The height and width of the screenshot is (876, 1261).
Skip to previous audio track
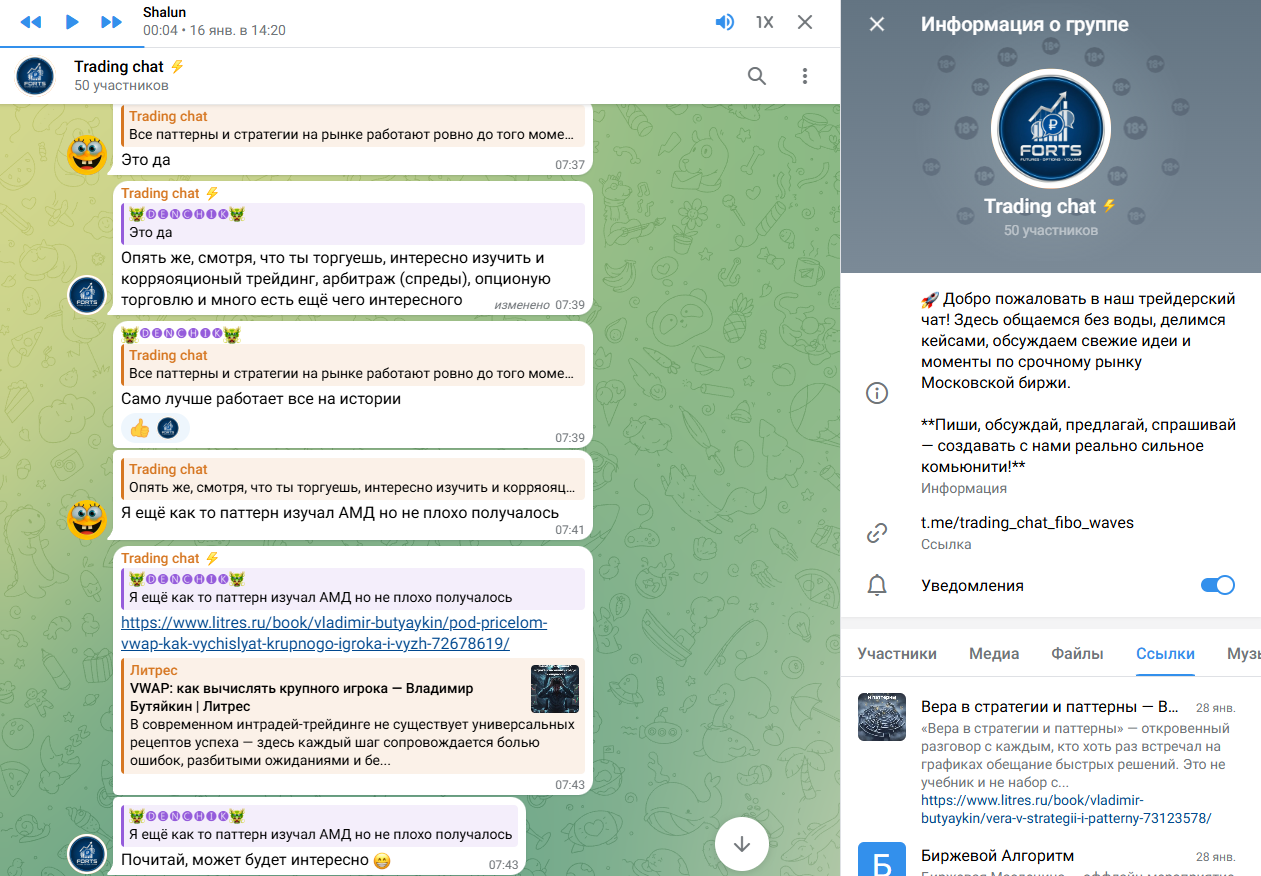(x=31, y=22)
